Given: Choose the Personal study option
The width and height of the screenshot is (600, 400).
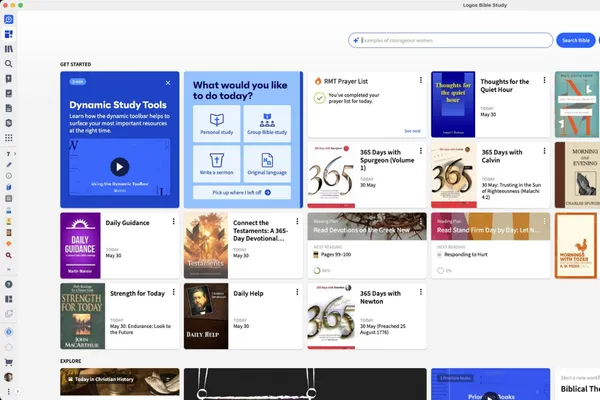Looking at the screenshot, I should point(217,124).
